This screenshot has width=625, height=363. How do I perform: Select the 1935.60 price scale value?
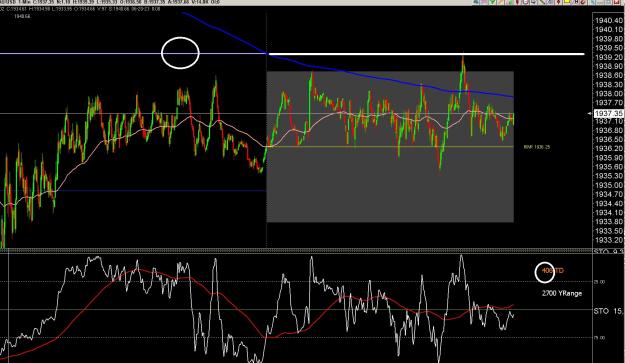click(x=609, y=167)
